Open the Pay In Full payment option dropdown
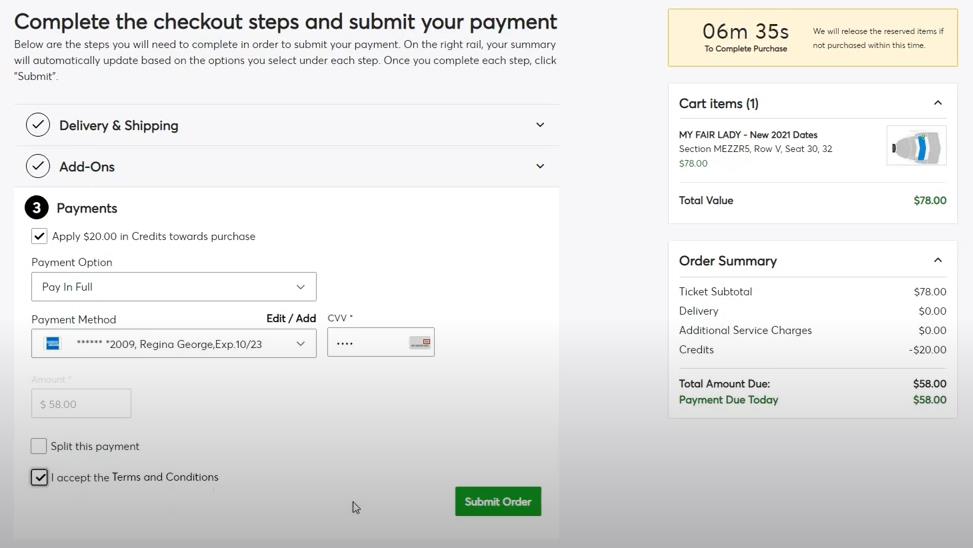The width and height of the screenshot is (973, 548). [x=174, y=287]
